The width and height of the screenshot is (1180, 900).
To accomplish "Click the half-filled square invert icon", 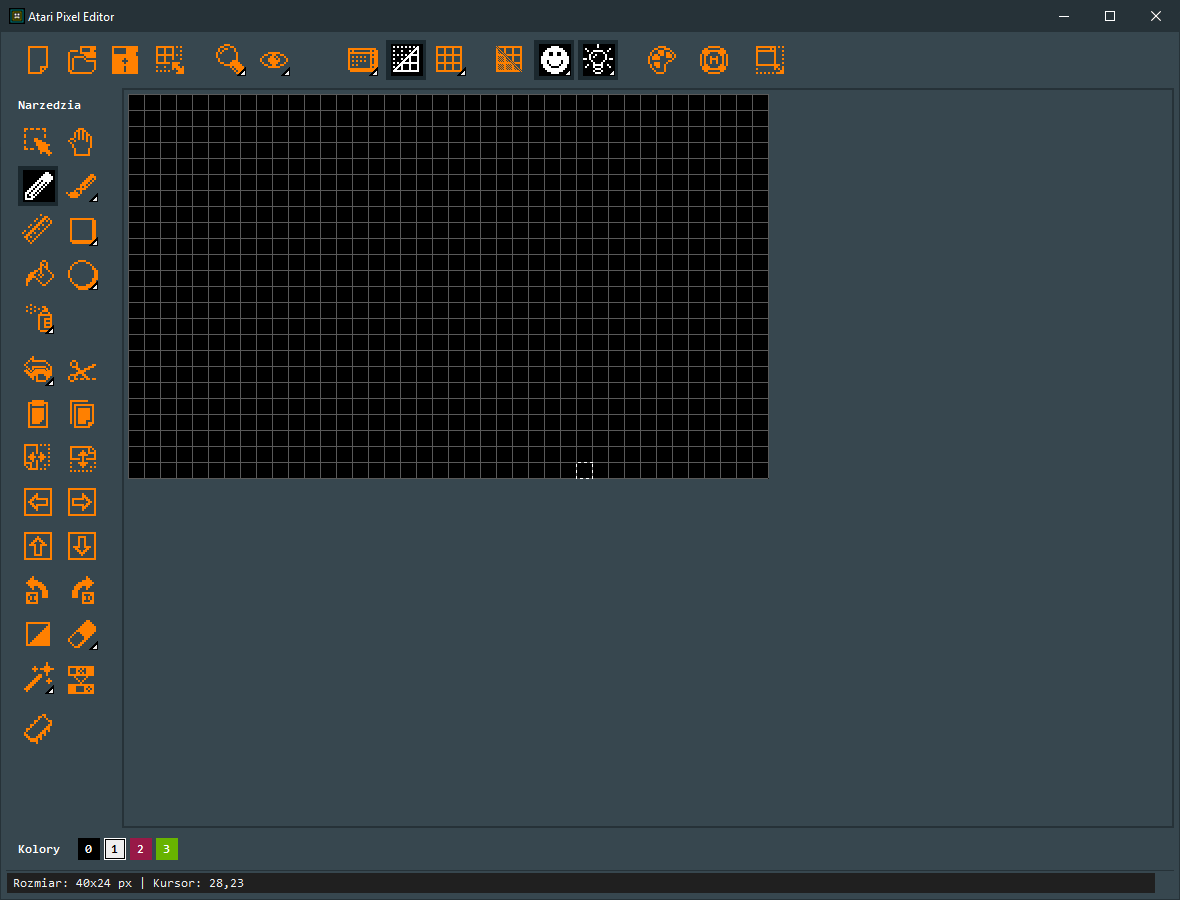I will pos(38,634).
